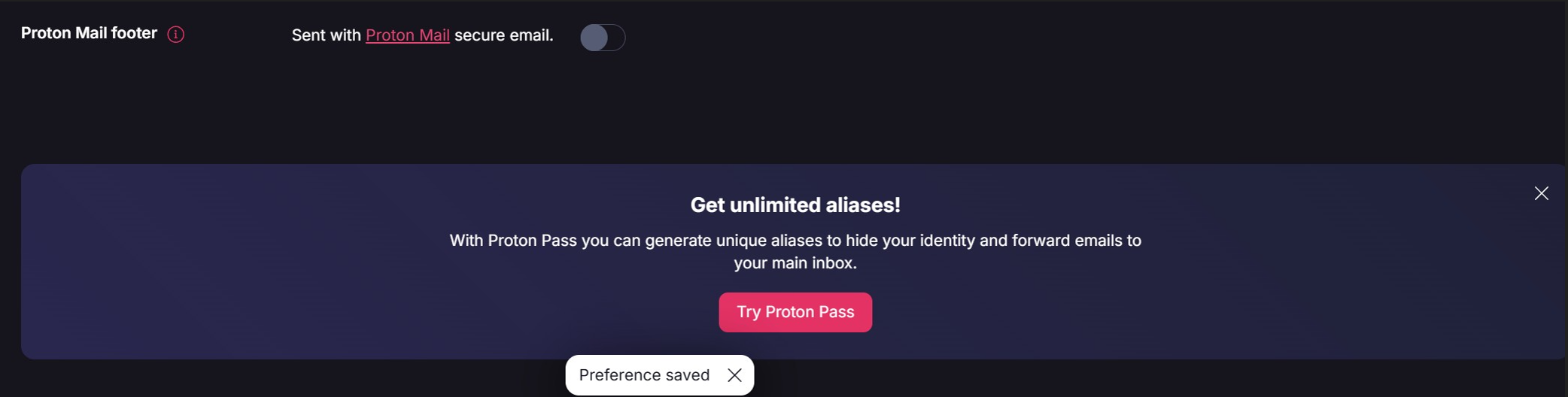Click the Get unlimited aliases! heading
The height and width of the screenshot is (397, 1568).
795,205
